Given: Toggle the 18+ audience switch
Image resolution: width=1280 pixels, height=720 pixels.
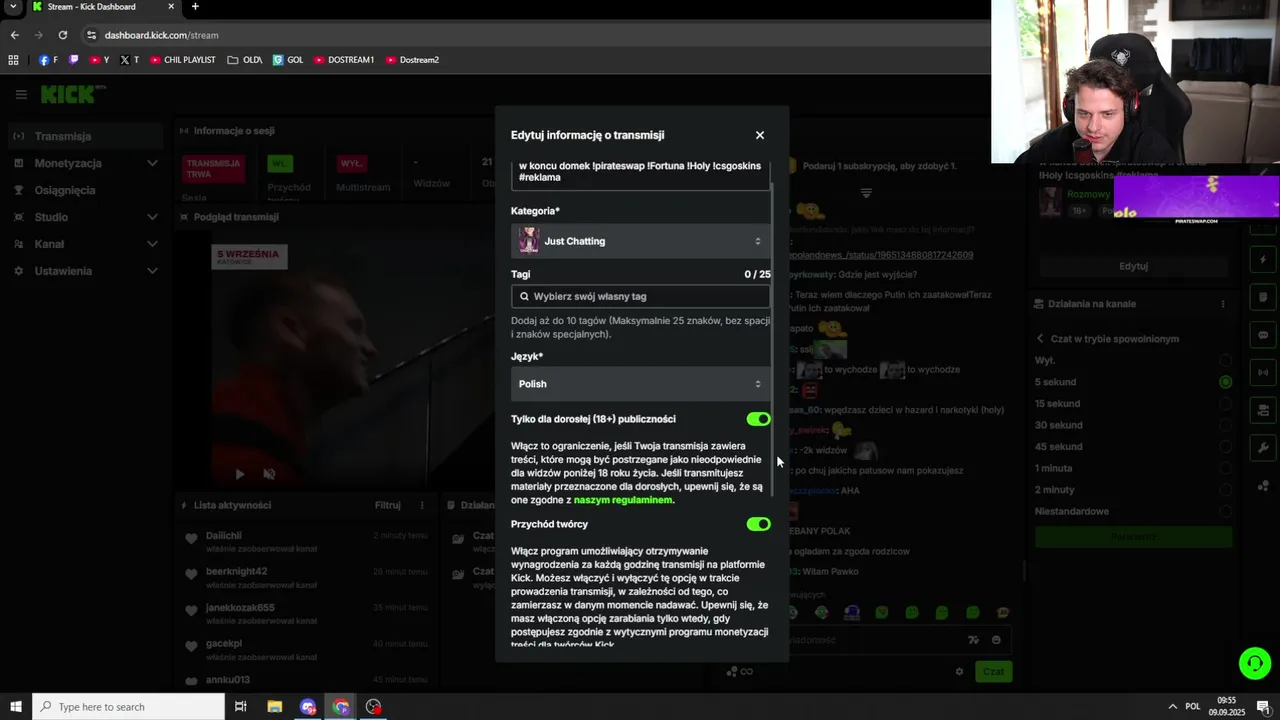Looking at the screenshot, I should click(x=758, y=419).
